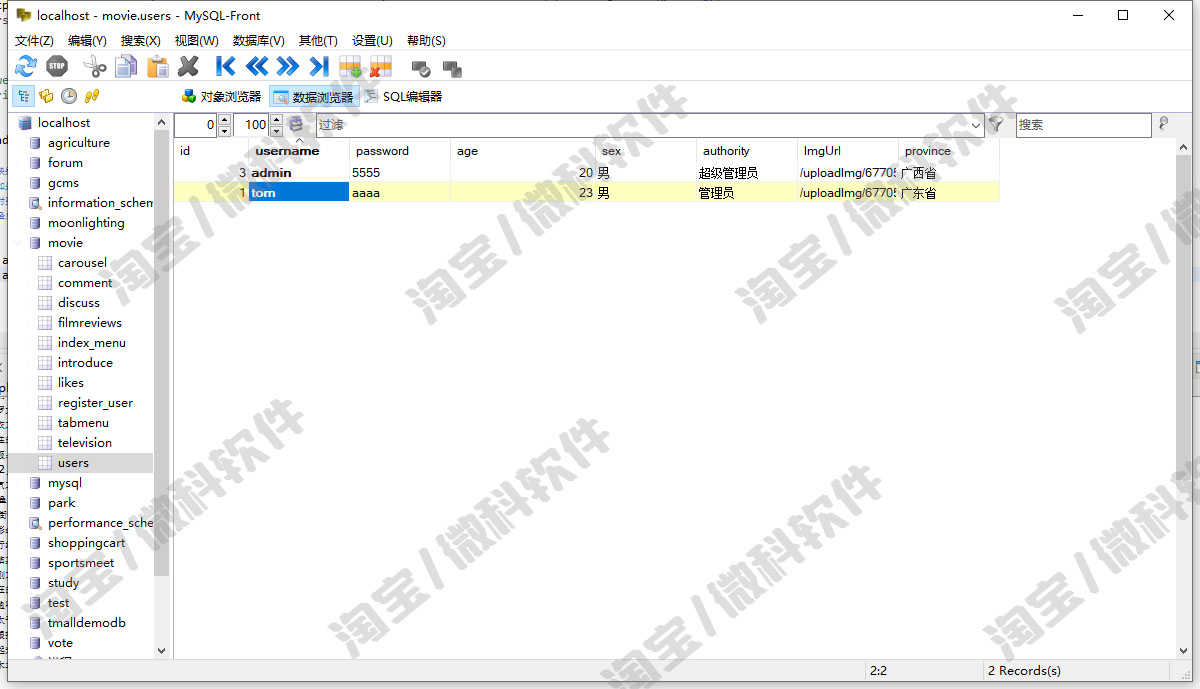Toggle the yellow explorer panel icon
This screenshot has height=689, width=1200.
tap(92, 96)
